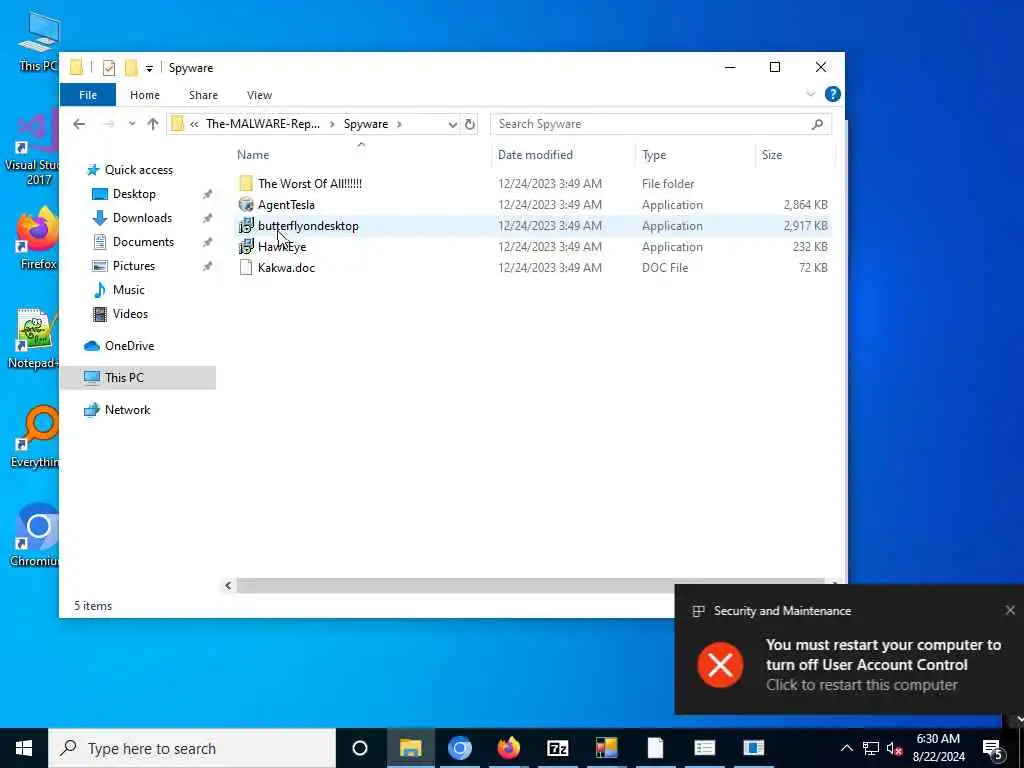The width and height of the screenshot is (1024, 768).
Task: Click Properties icon in quick access toolbar
Action: (x=108, y=67)
